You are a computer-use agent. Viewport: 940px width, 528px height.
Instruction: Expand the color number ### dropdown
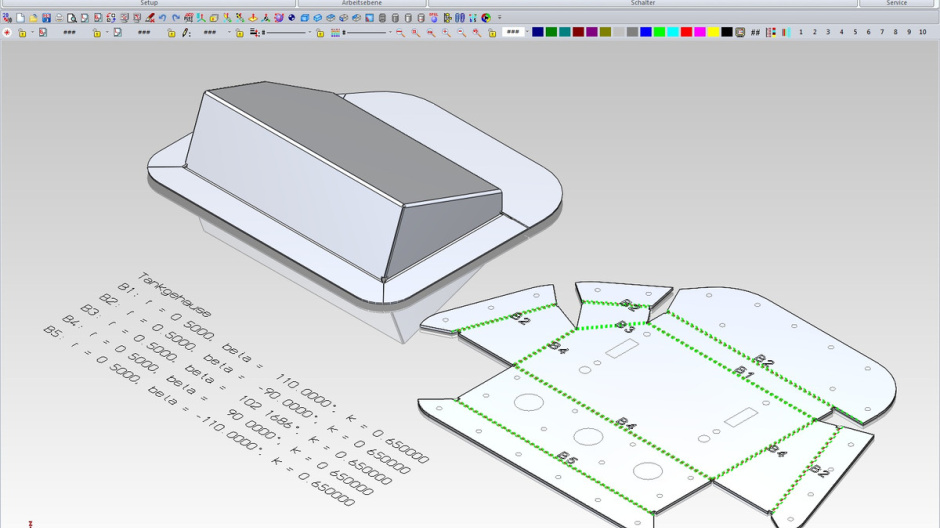click(x=526, y=32)
